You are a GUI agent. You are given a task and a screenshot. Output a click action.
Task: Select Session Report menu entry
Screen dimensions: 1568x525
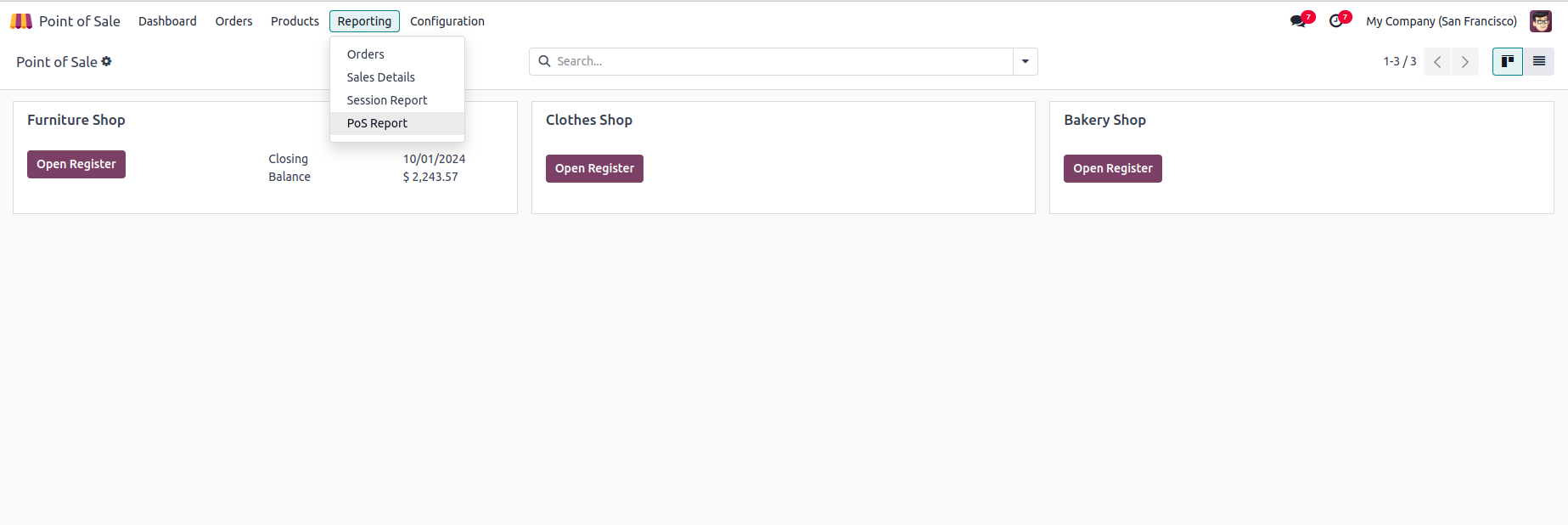tap(386, 100)
